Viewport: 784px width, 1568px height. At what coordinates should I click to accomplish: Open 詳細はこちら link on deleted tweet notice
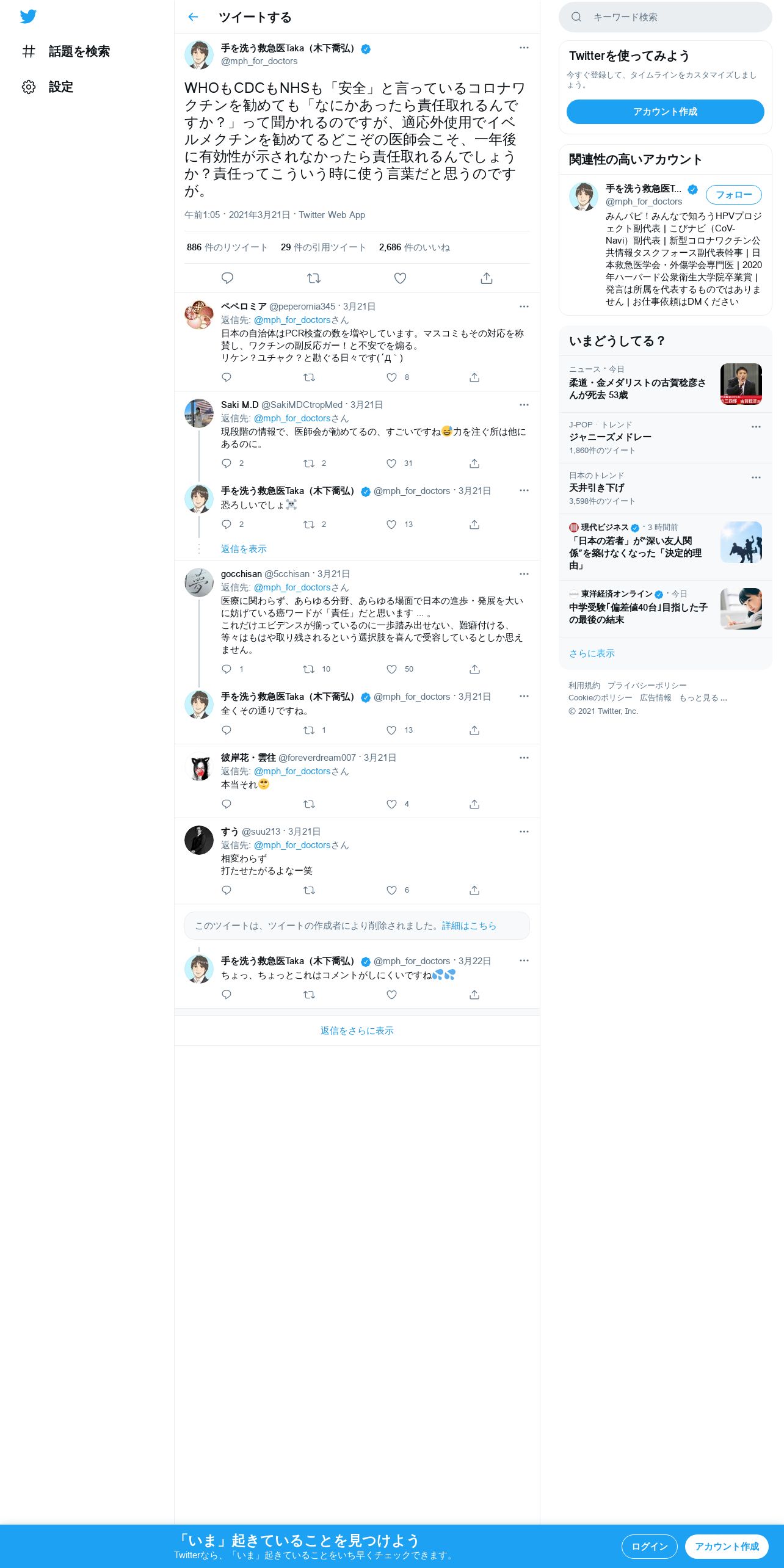click(x=469, y=926)
